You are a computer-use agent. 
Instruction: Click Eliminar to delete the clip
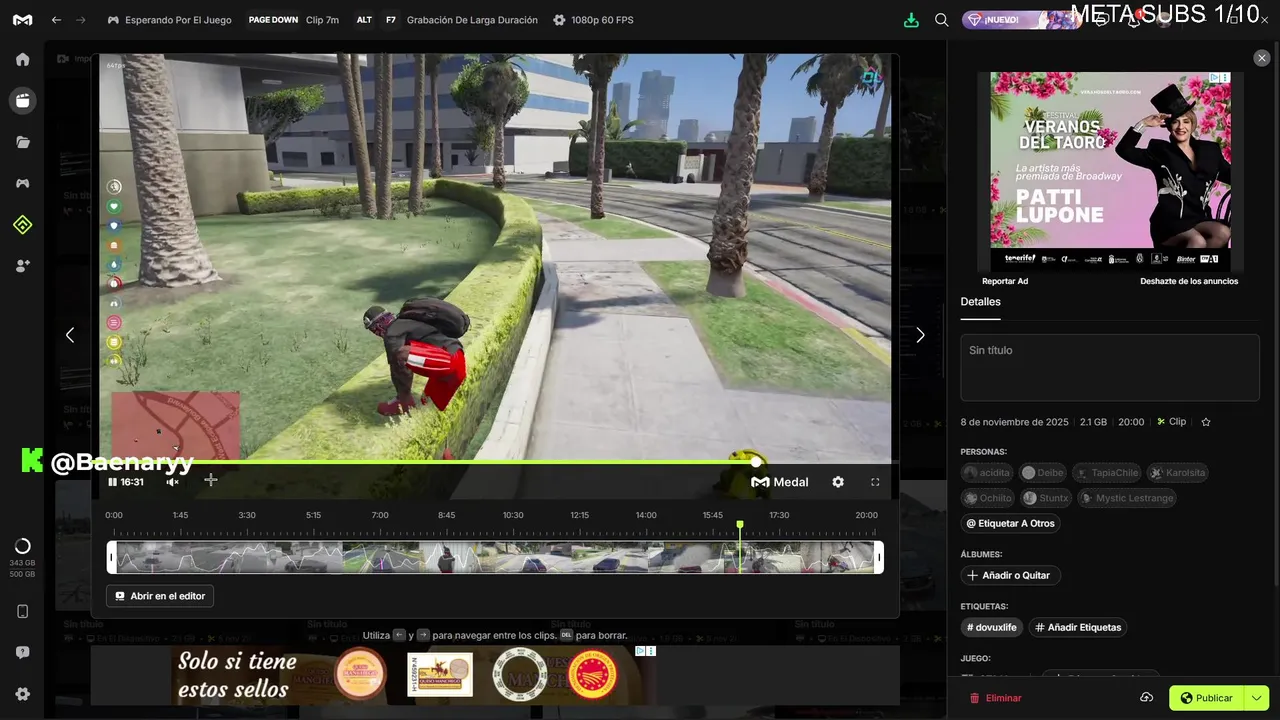pyautogui.click(x=996, y=698)
